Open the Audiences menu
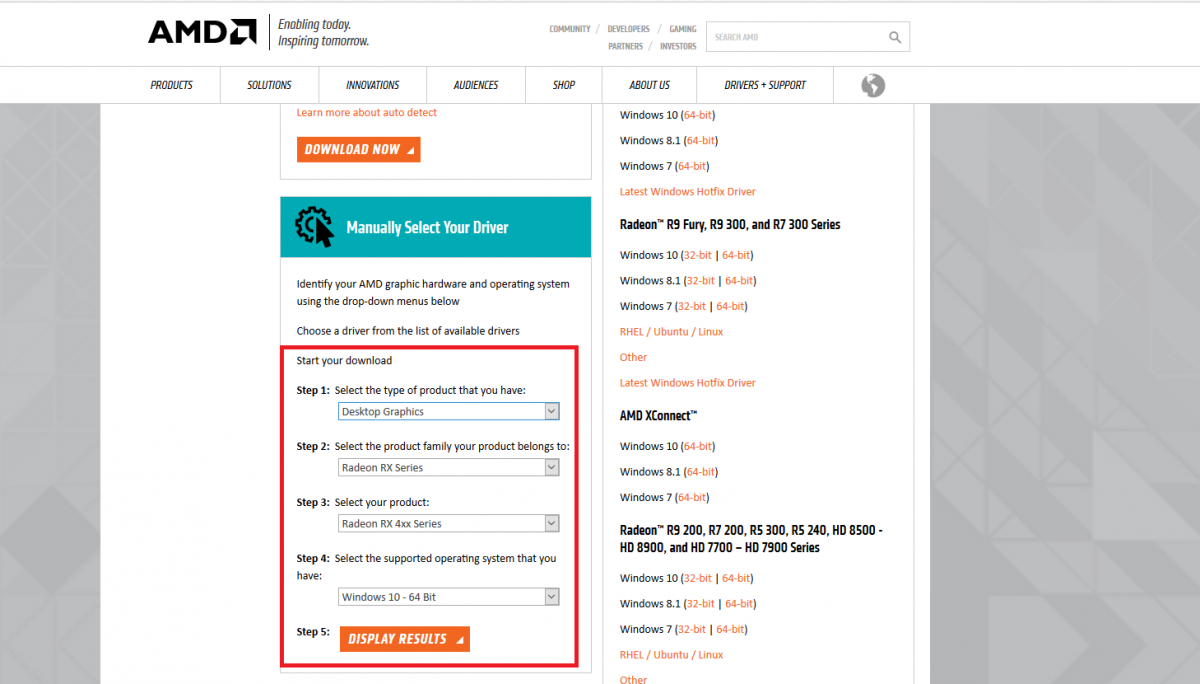 (476, 85)
